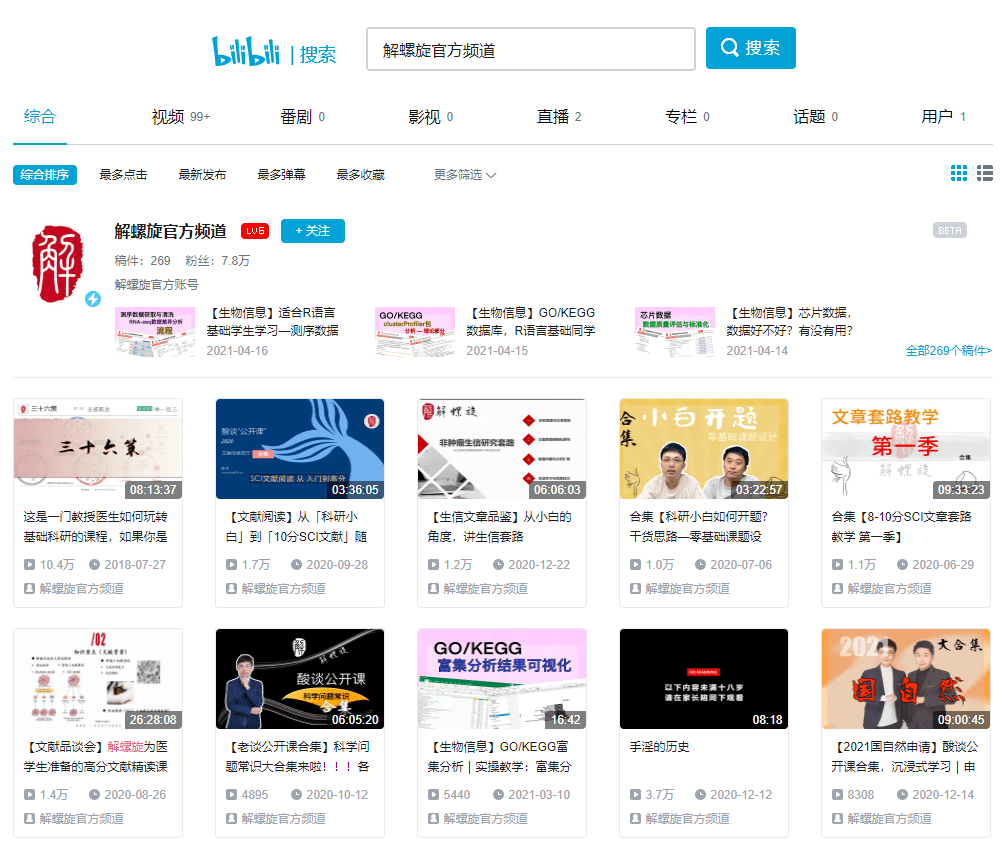Open the 番剧 tab
The image size is (1004, 851).
[302, 117]
